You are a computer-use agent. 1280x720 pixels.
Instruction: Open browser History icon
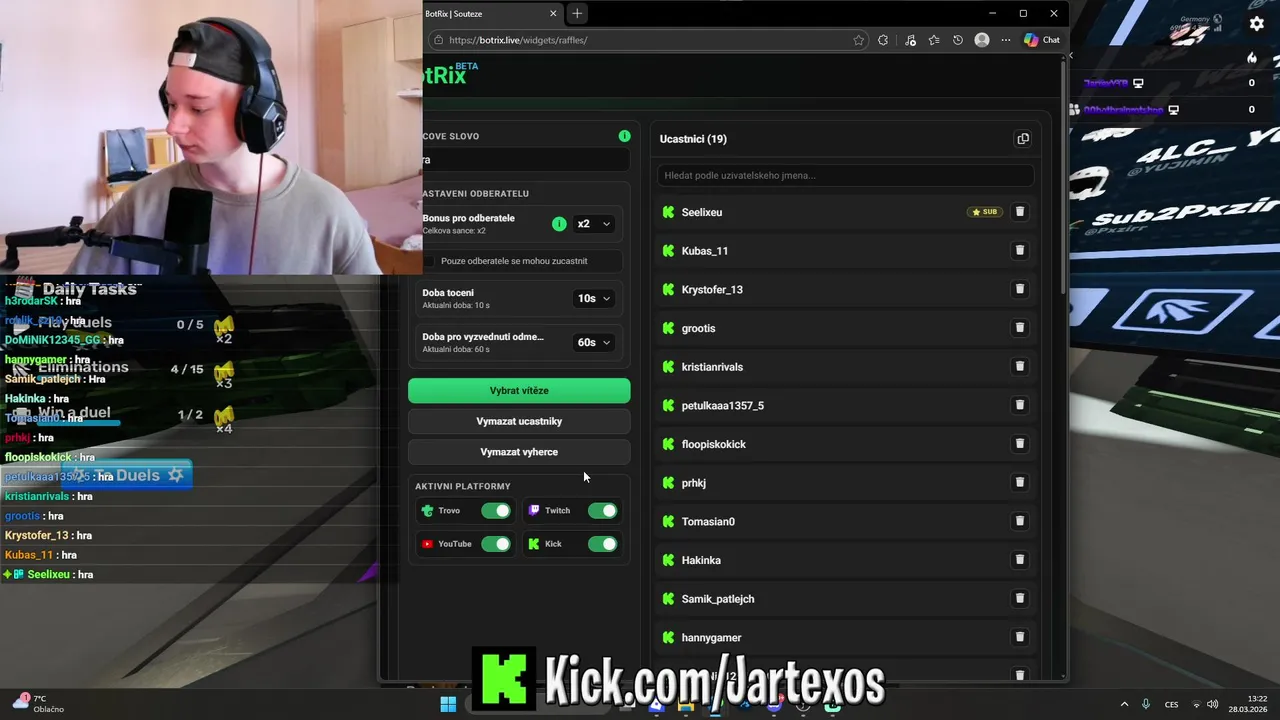958,40
